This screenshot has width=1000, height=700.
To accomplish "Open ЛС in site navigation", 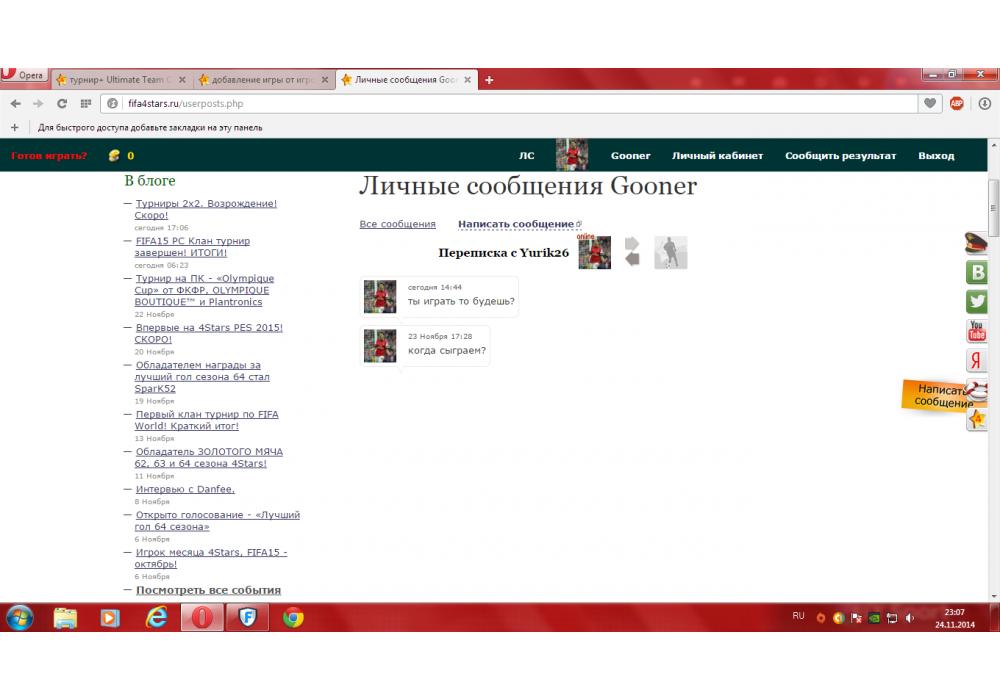I will click(526, 156).
